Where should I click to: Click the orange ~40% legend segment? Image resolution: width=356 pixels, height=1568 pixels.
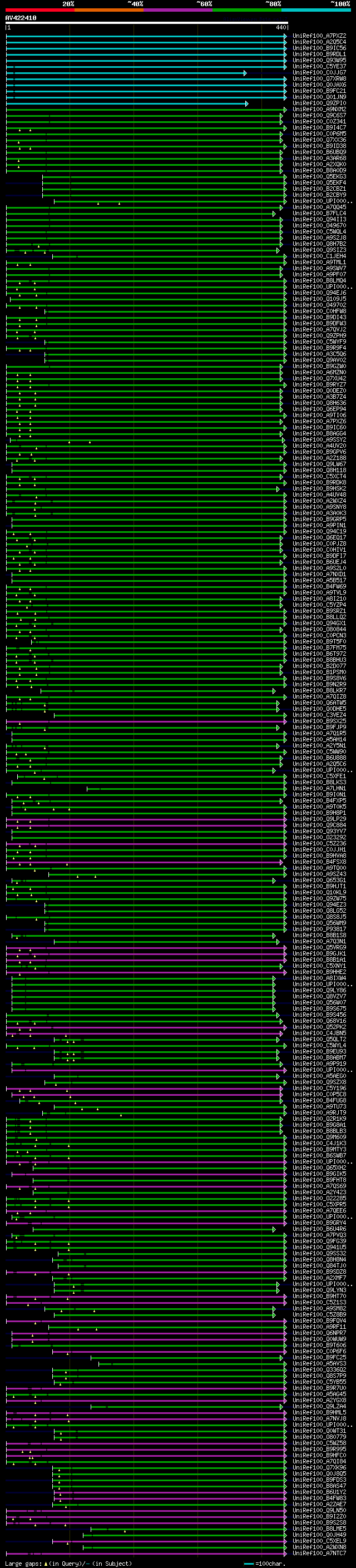coord(109,10)
